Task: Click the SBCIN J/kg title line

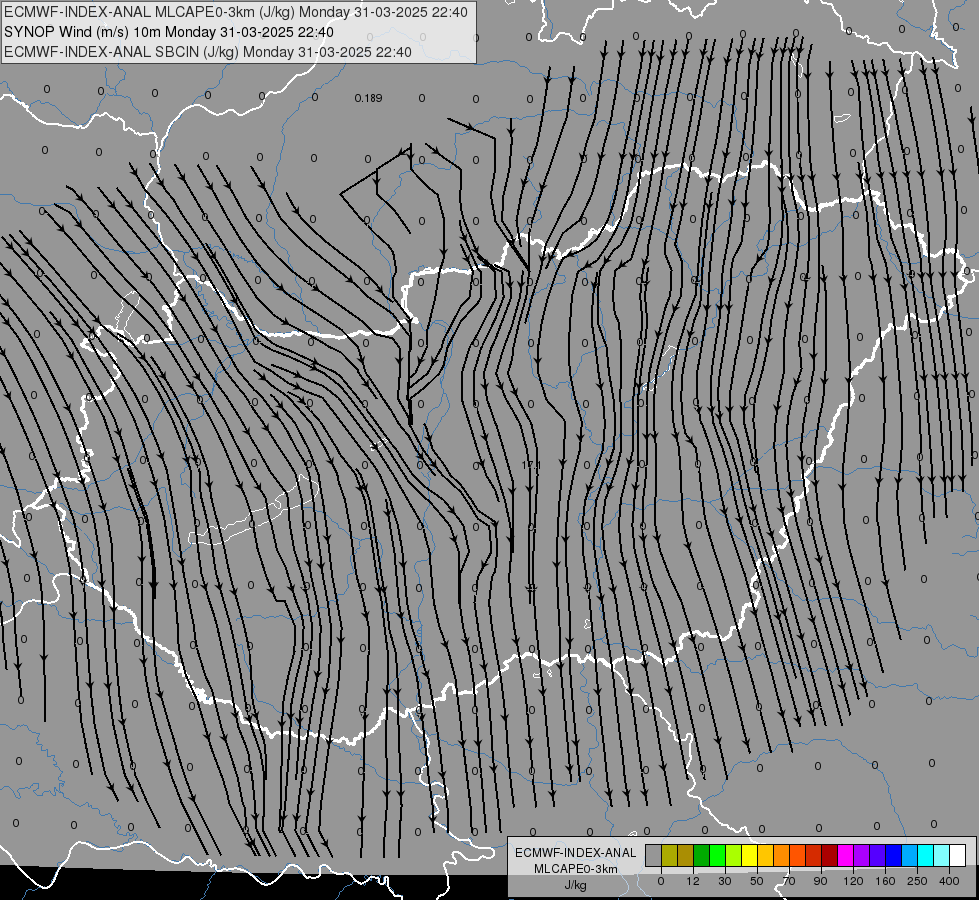Action: pyautogui.click(x=208, y=52)
